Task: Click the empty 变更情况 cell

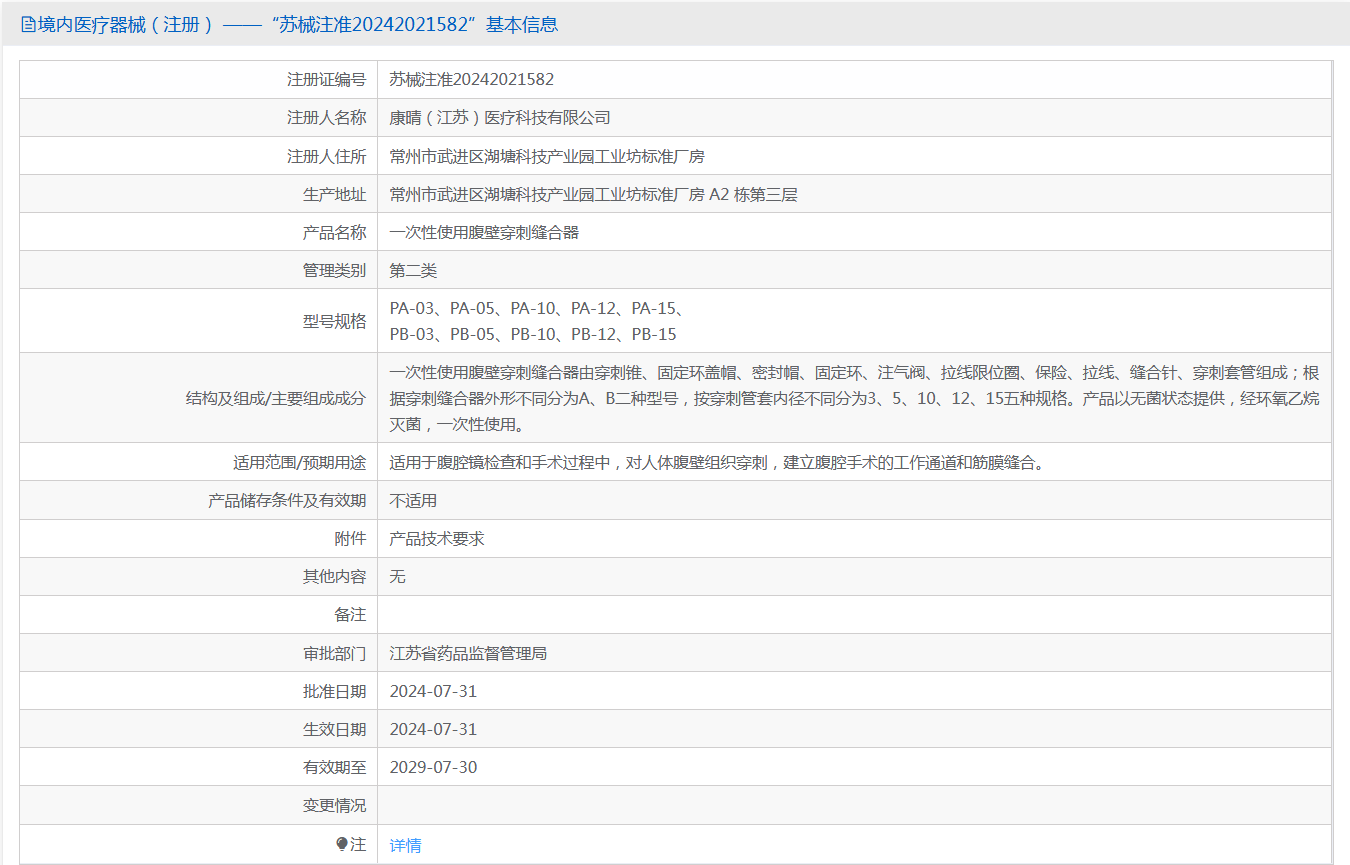Action: tap(854, 805)
